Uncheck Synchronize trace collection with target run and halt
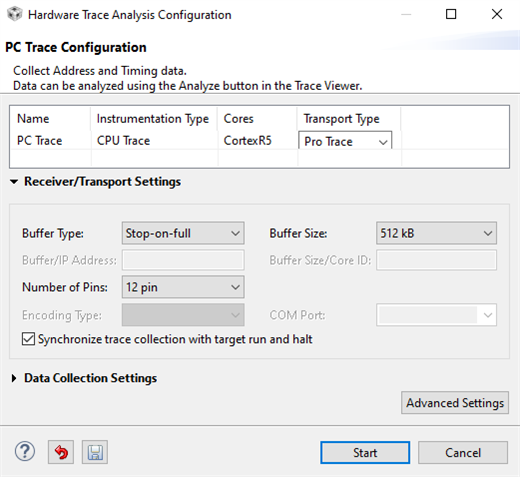The width and height of the screenshot is (520, 477). click(x=28, y=339)
